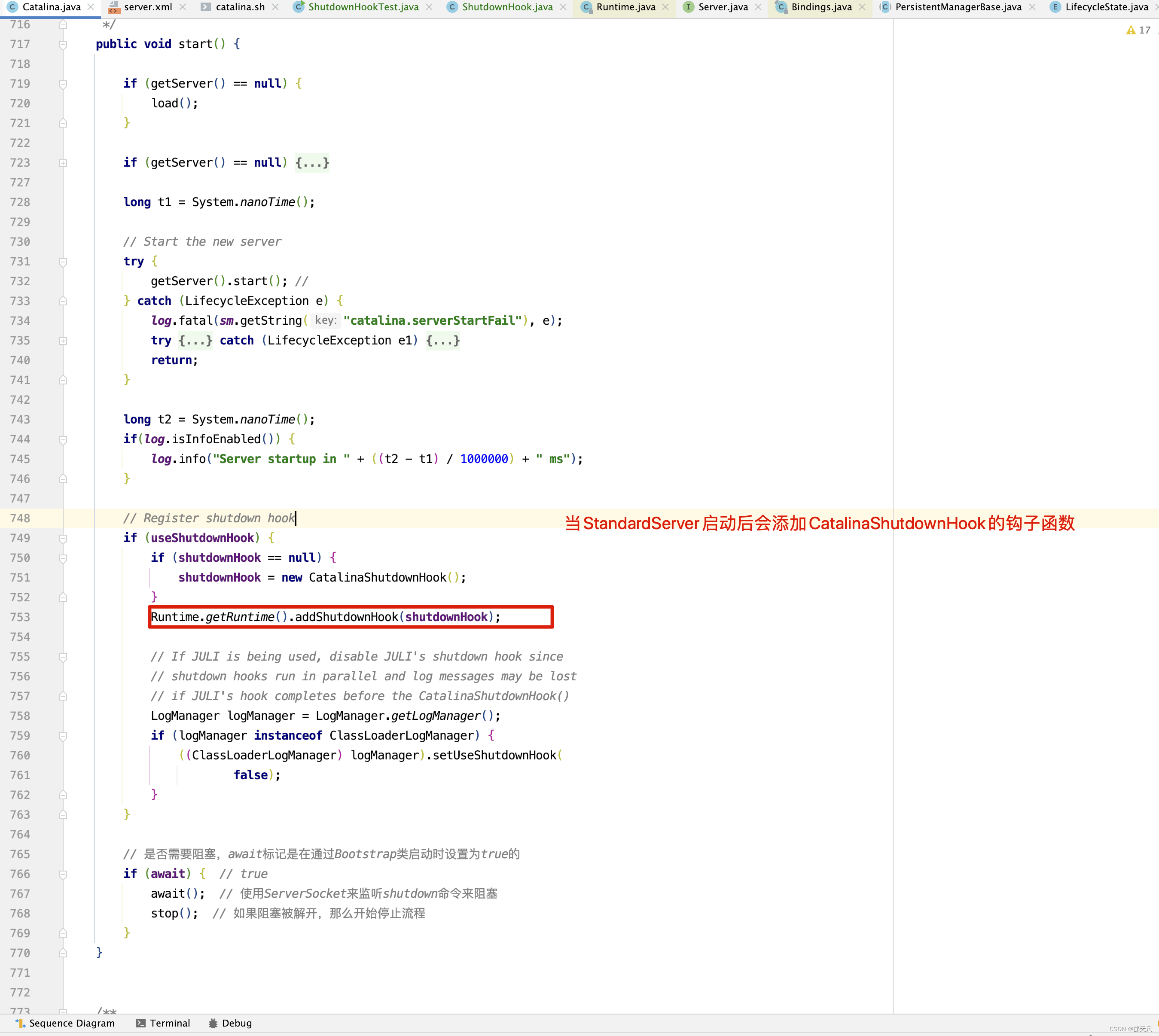Close the Runtime.java tab
Image resolution: width=1159 pixels, height=1036 pixels.
tap(665, 7)
